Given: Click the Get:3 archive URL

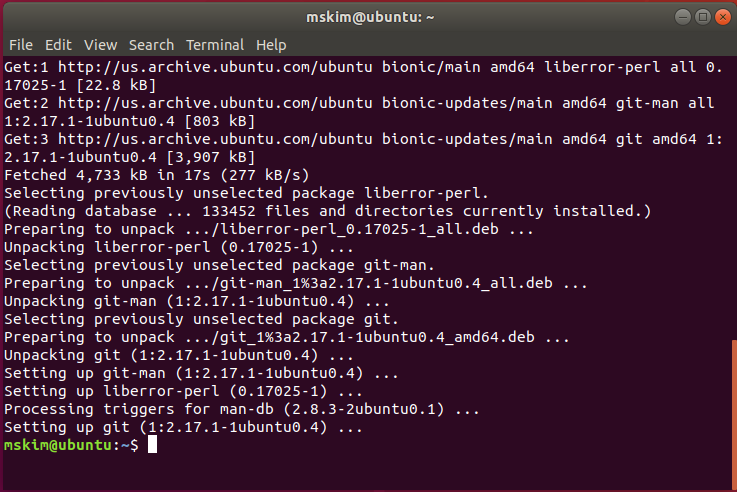Looking at the screenshot, I should [215, 139].
